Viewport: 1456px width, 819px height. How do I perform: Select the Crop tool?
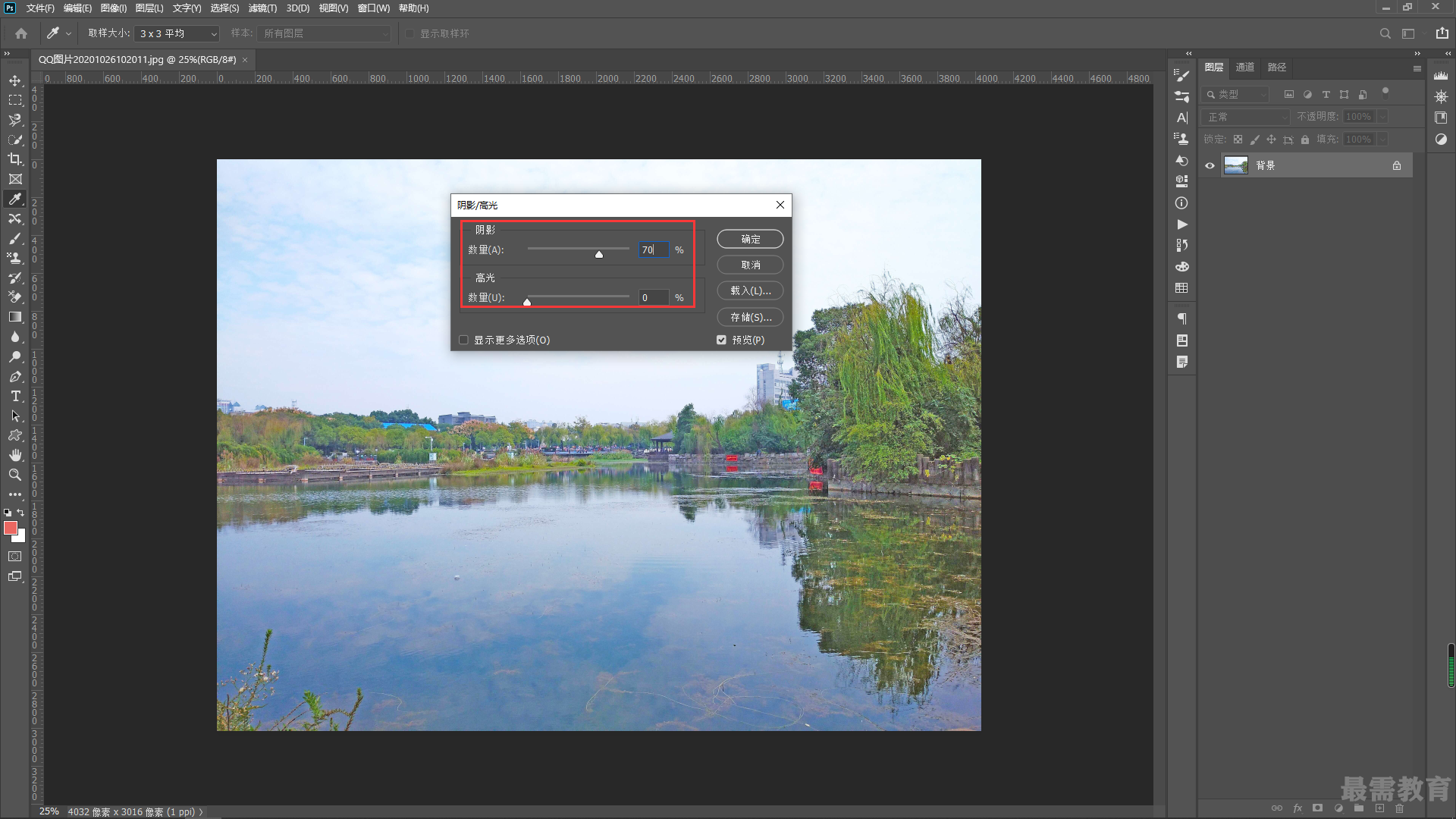coord(15,159)
